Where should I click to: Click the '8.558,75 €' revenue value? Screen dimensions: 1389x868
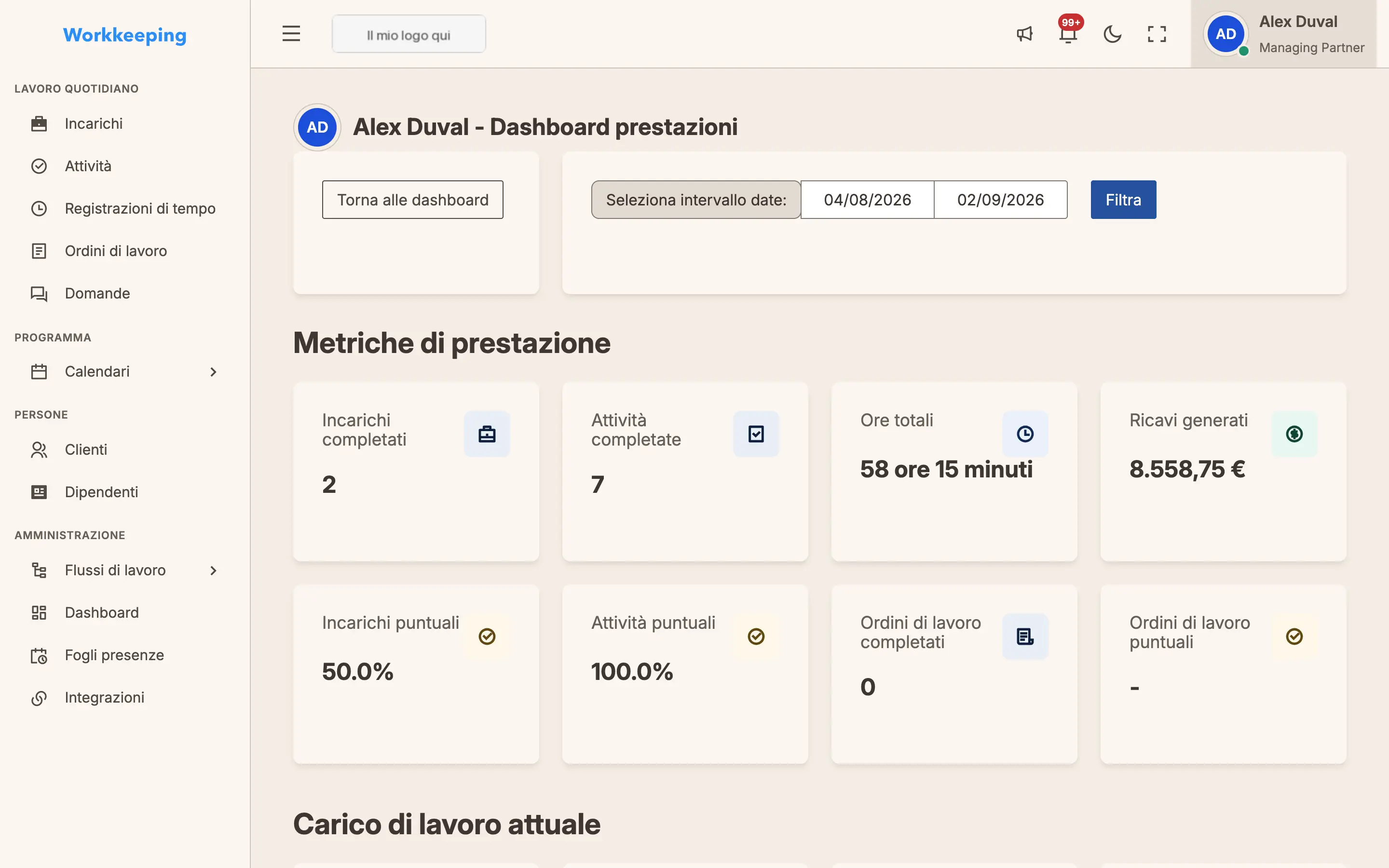[1187, 469]
